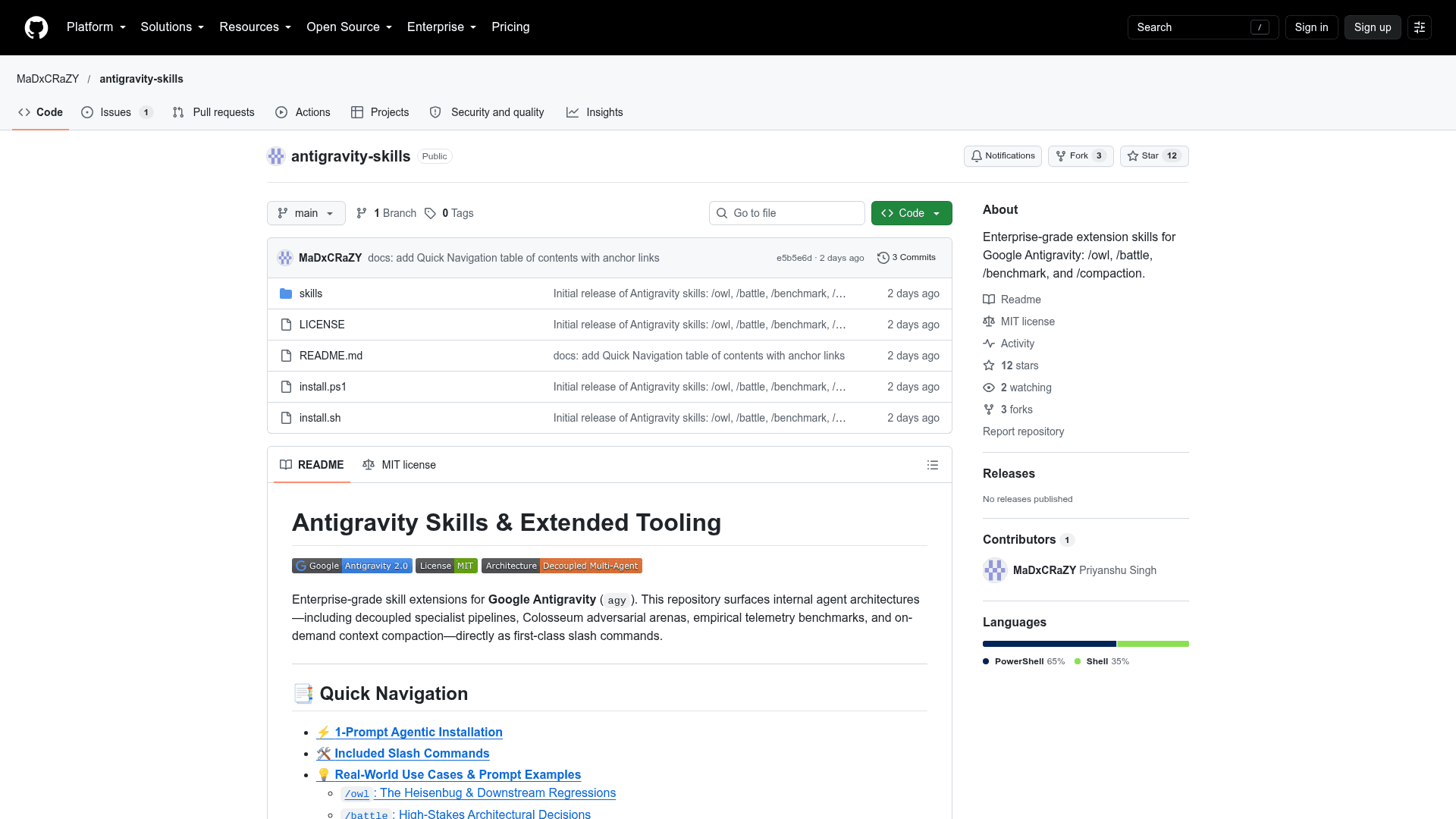Open the appearance settings icon button

(x=1420, y=27)
